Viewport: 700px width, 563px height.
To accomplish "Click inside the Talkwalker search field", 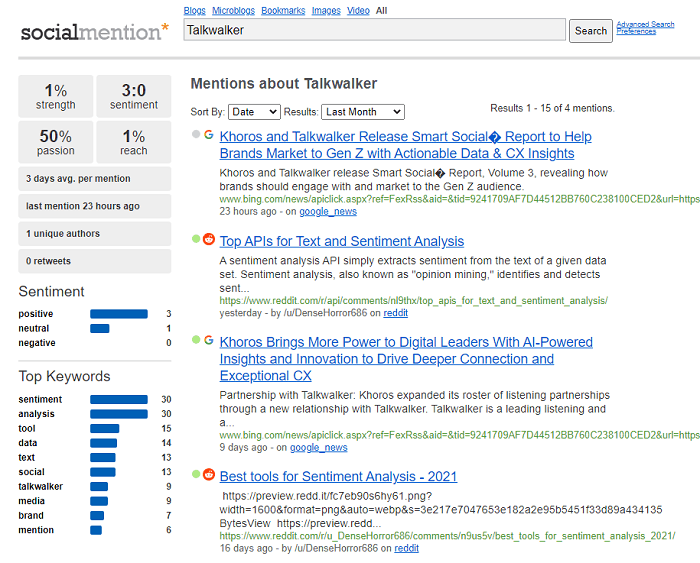I will pyautogui.click(x=375, y=30).
